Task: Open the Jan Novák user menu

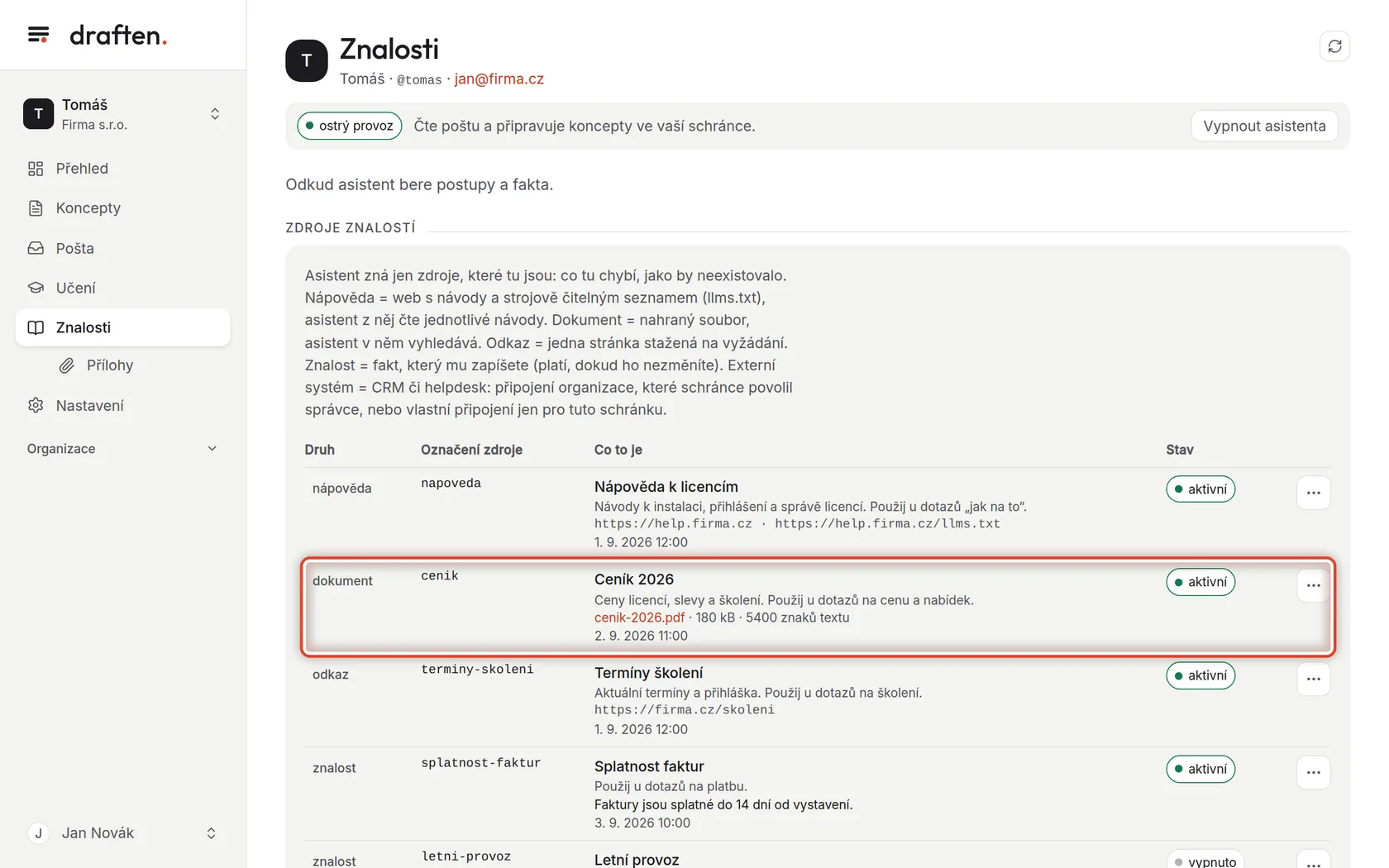Action: (122, 833)
